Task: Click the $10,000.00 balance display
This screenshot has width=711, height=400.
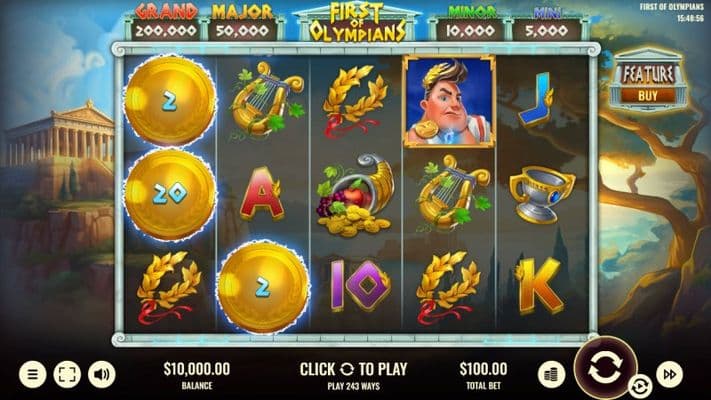Action: click(197, 375)
